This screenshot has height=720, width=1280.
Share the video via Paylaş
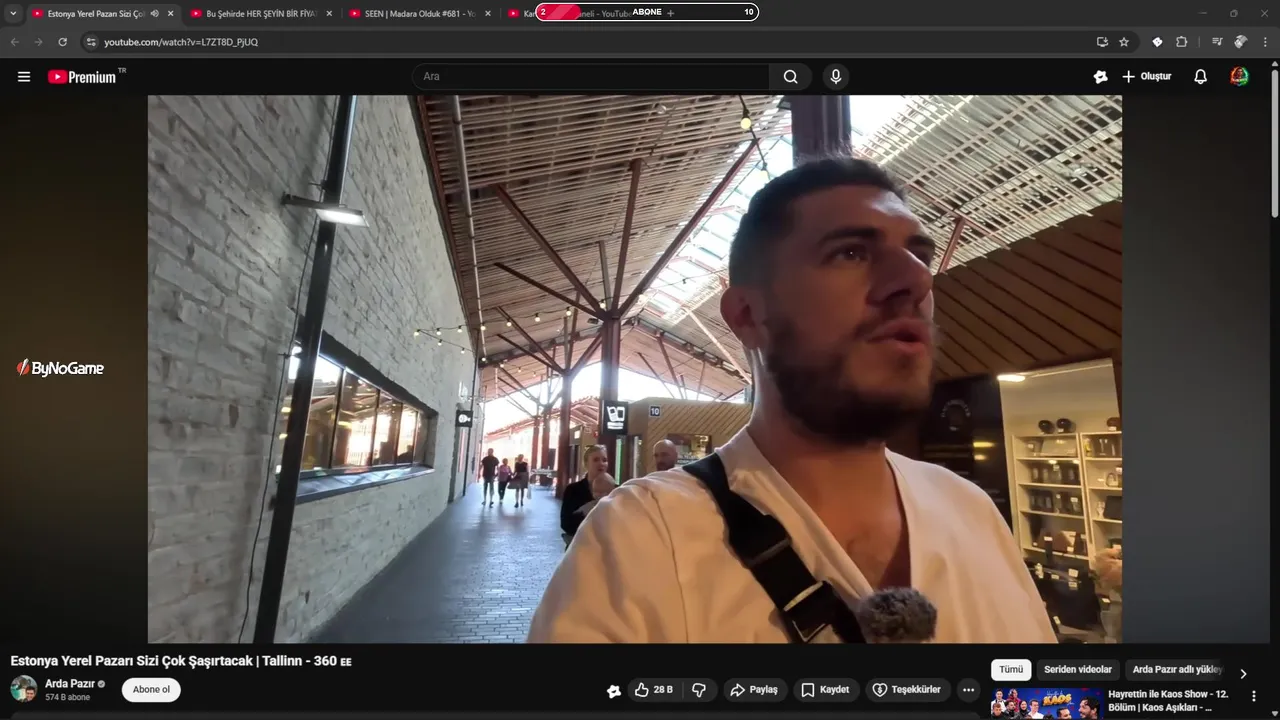754,690
